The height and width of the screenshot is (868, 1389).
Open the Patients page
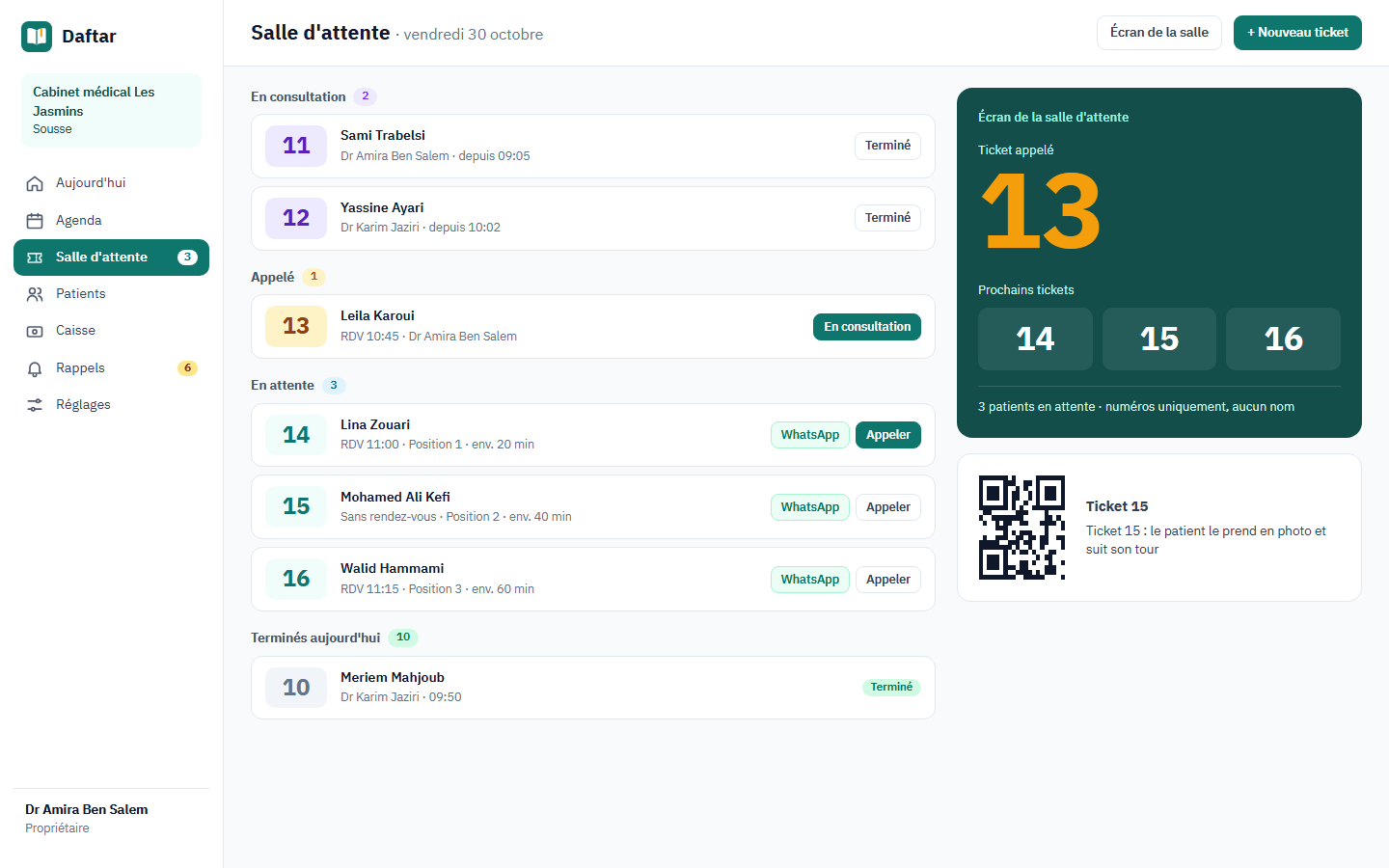coord(111,294)
